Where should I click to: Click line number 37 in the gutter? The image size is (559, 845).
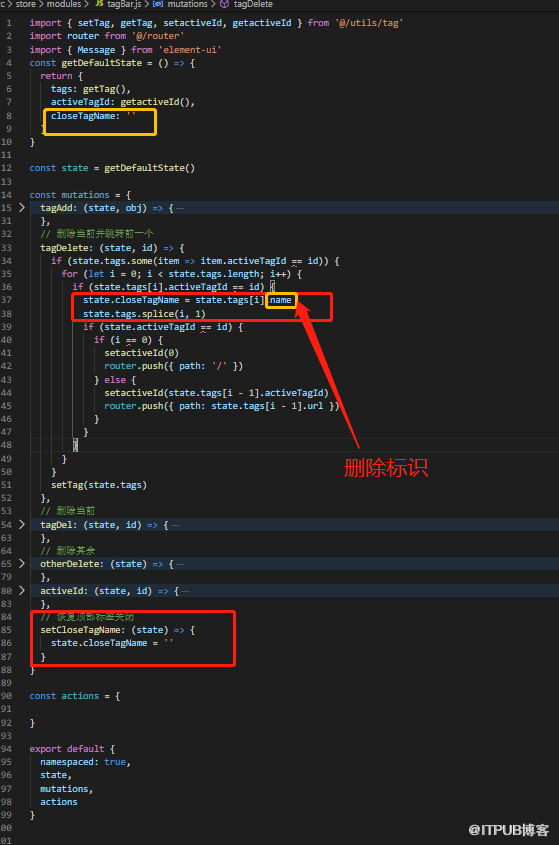(6, 300)
